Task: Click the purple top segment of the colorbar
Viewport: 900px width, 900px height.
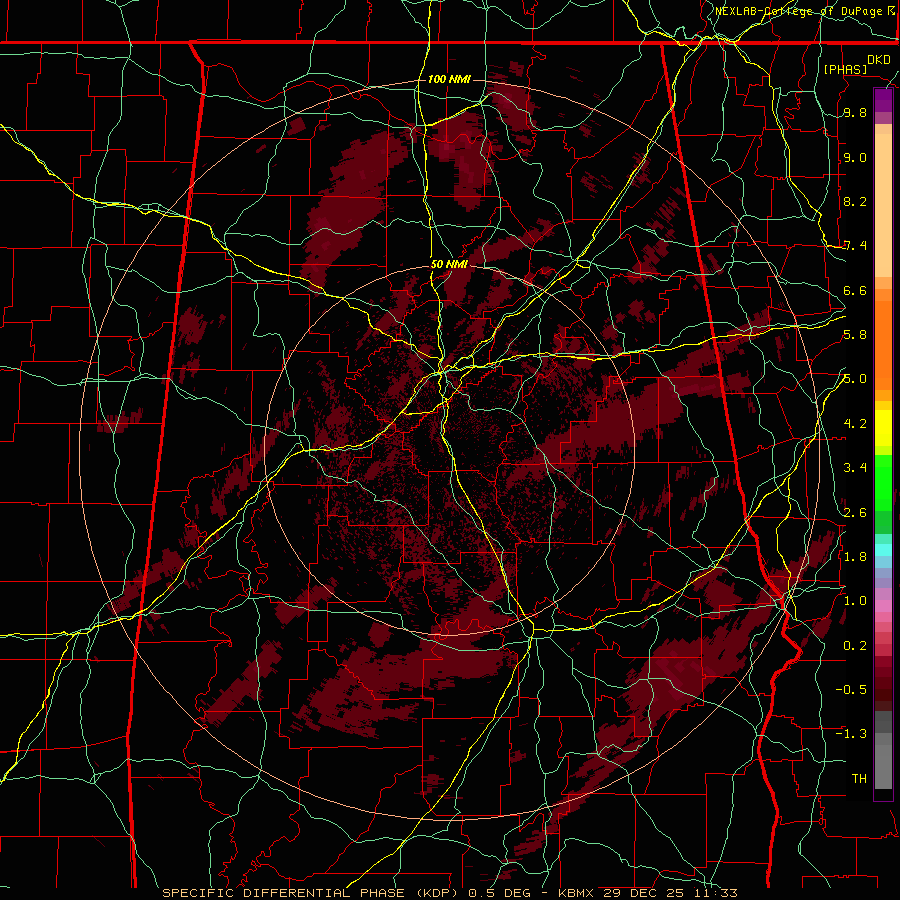Action: tap(883, 100)
